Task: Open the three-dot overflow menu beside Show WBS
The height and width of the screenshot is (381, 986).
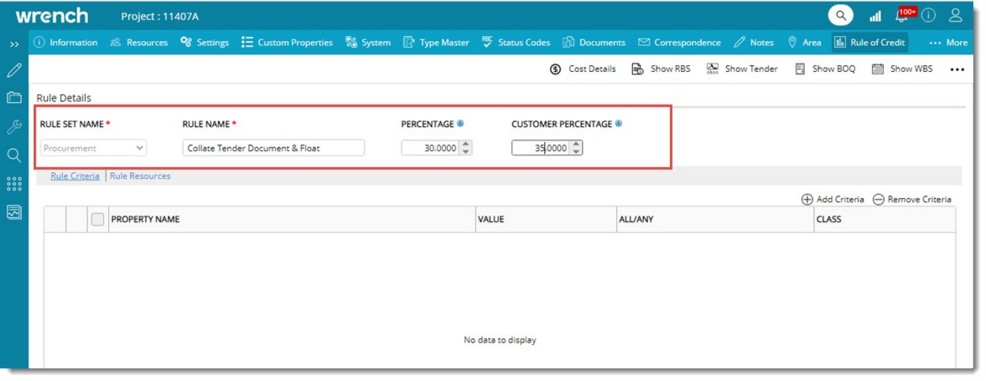Action: point(957,70)
